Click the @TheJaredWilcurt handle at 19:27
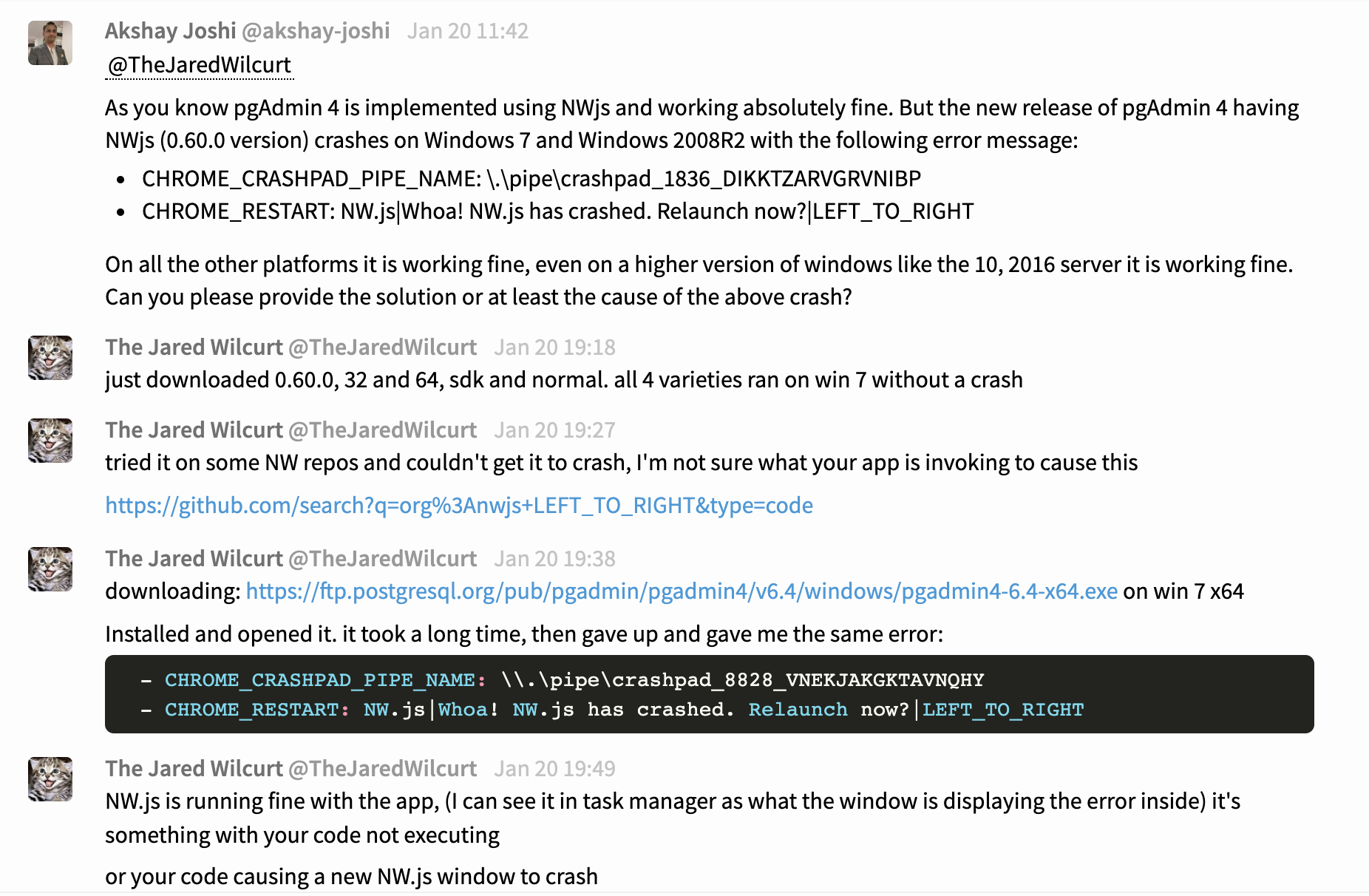Screen dimensions: 1369x896 382,430
